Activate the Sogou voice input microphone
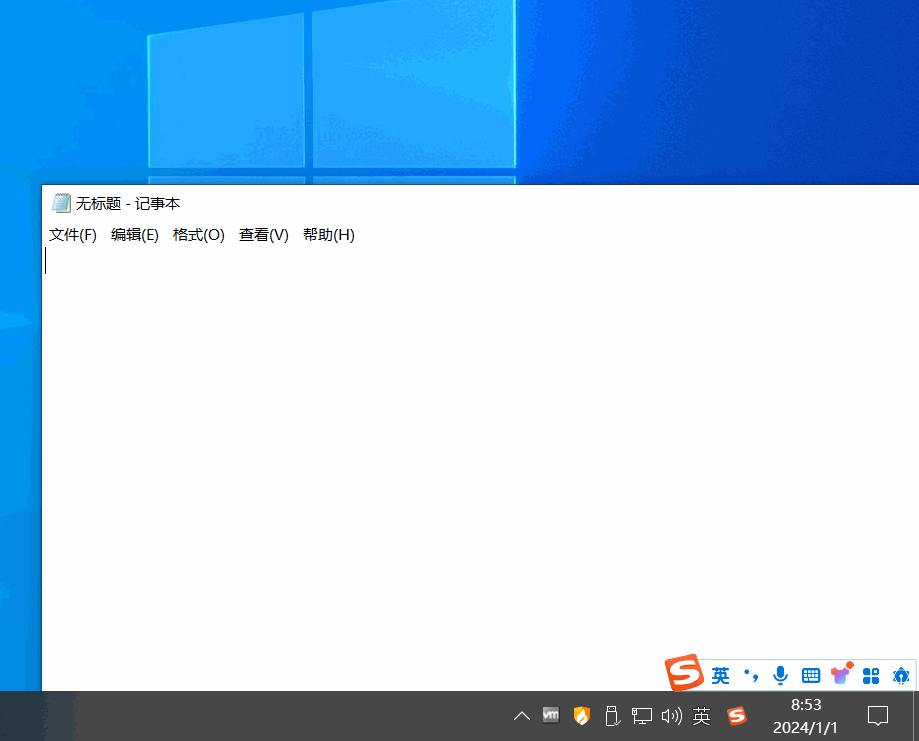This screenshot has height=741, width=919. [780, 675]
